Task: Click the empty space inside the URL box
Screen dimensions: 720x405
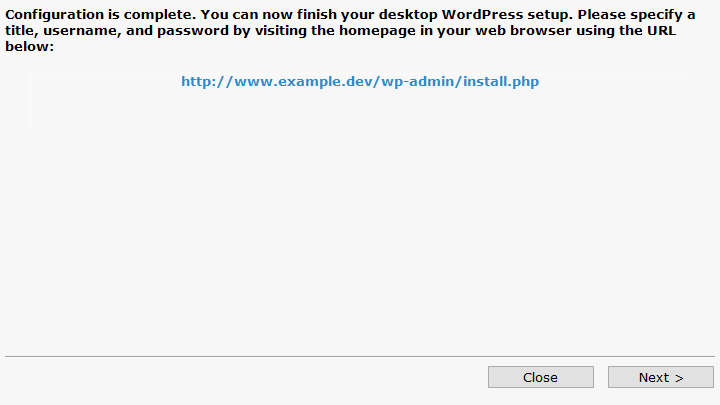Action: click(360, 110)
